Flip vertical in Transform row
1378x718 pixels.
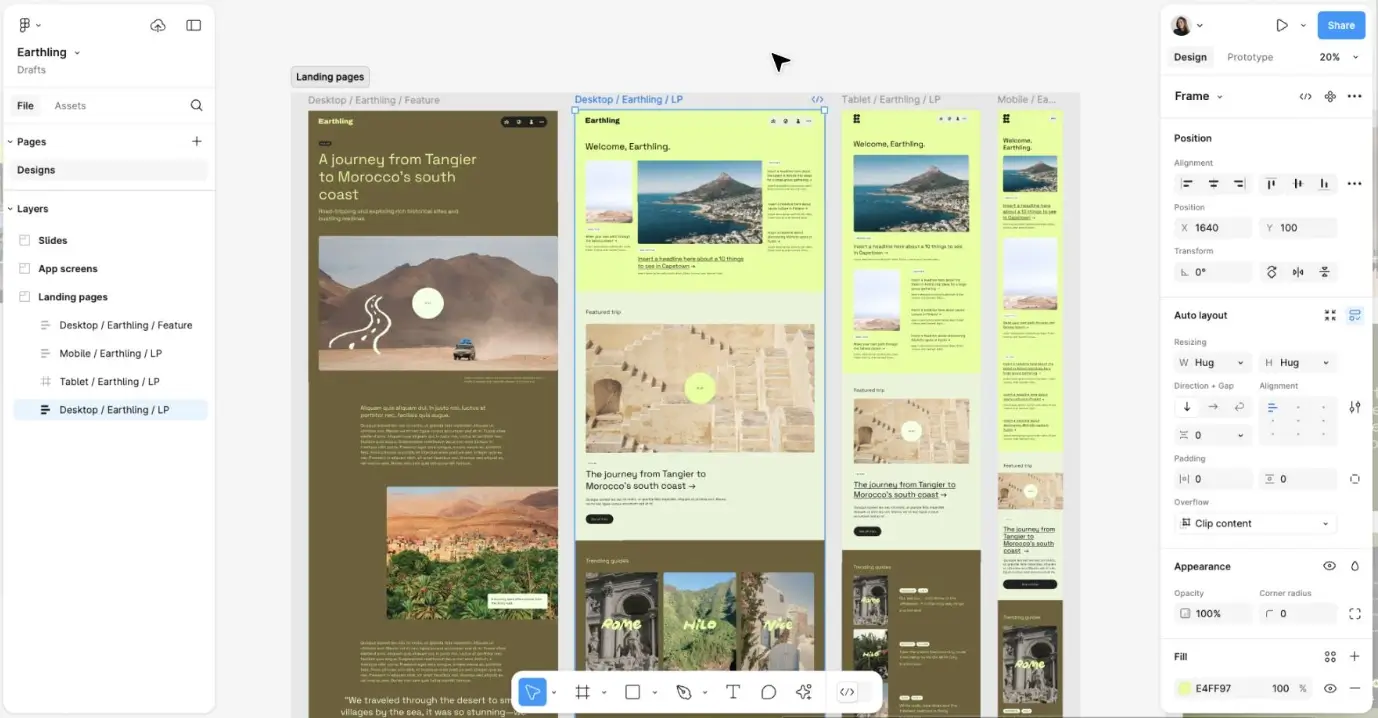tap(1324, 272)
